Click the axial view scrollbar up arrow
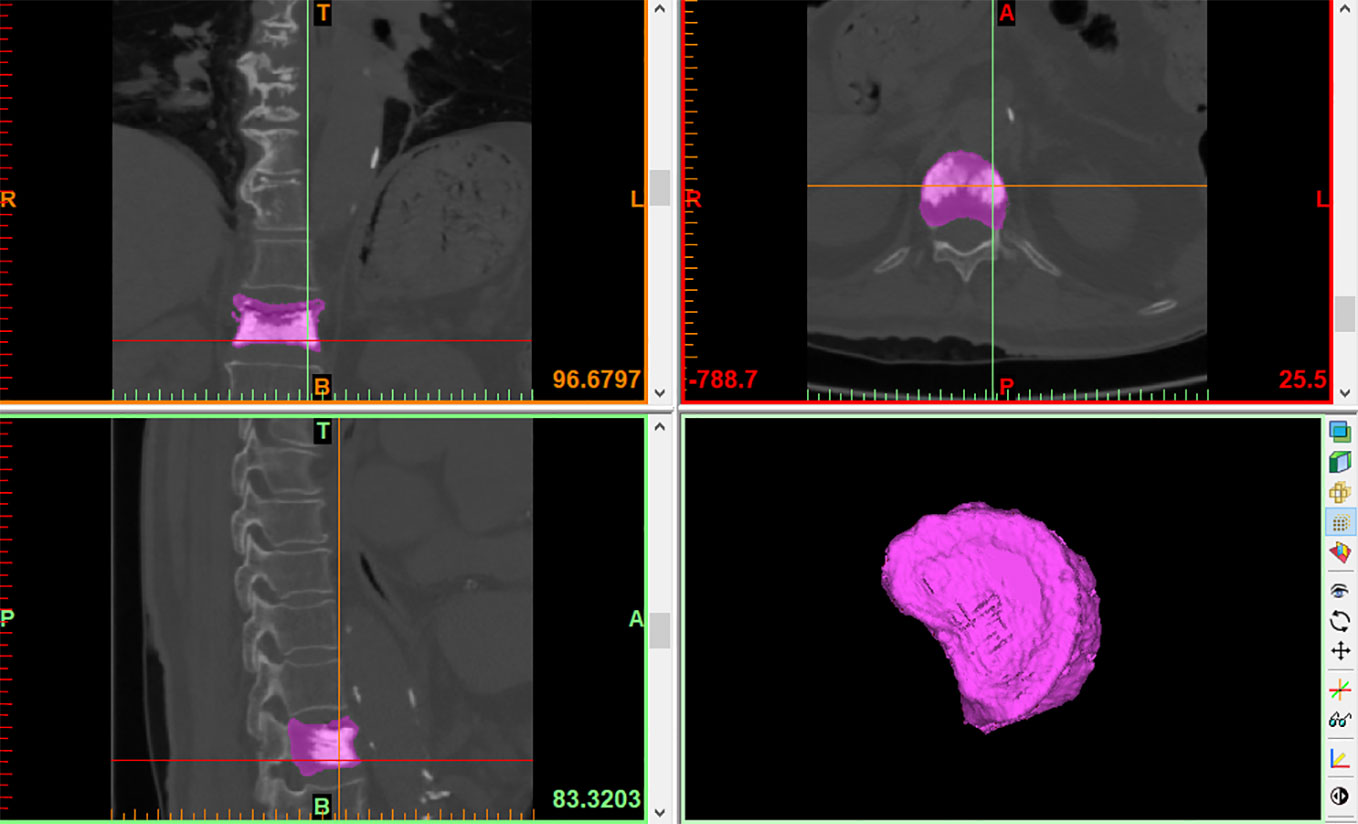1358x824 pixels. [1345, 9]
